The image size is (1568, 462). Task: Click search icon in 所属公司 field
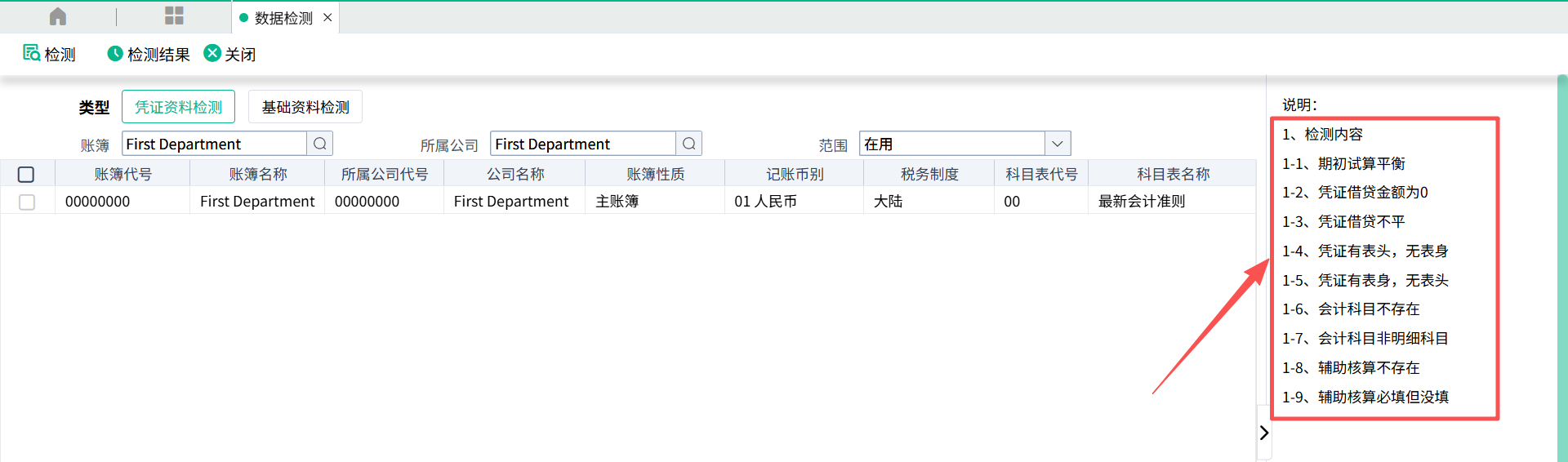tap(689, 144)
